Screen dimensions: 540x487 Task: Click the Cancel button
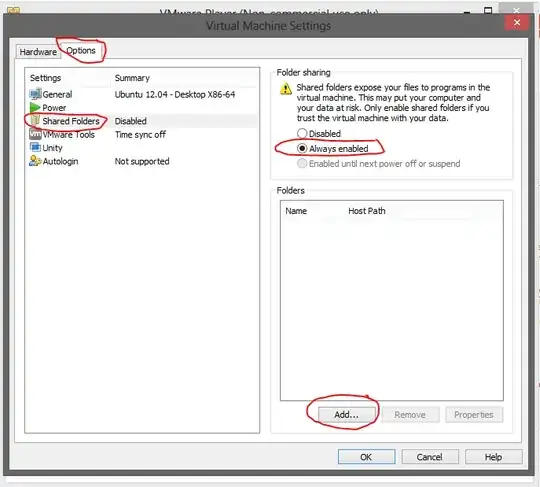(430, 457)
